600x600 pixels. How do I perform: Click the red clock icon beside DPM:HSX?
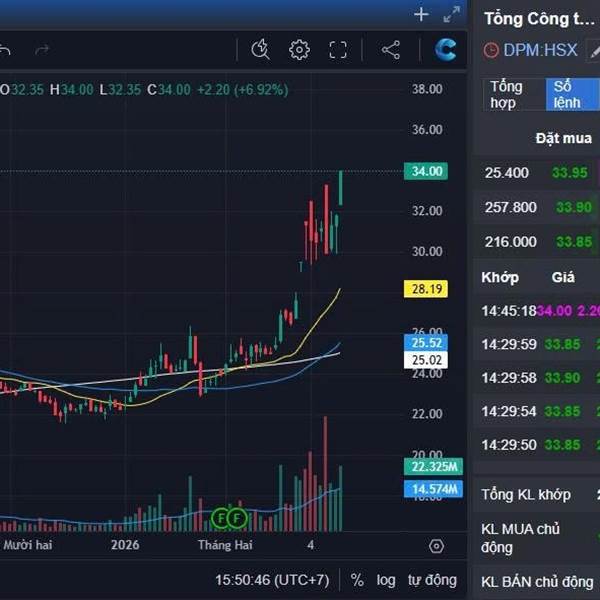tap(491, 50)
